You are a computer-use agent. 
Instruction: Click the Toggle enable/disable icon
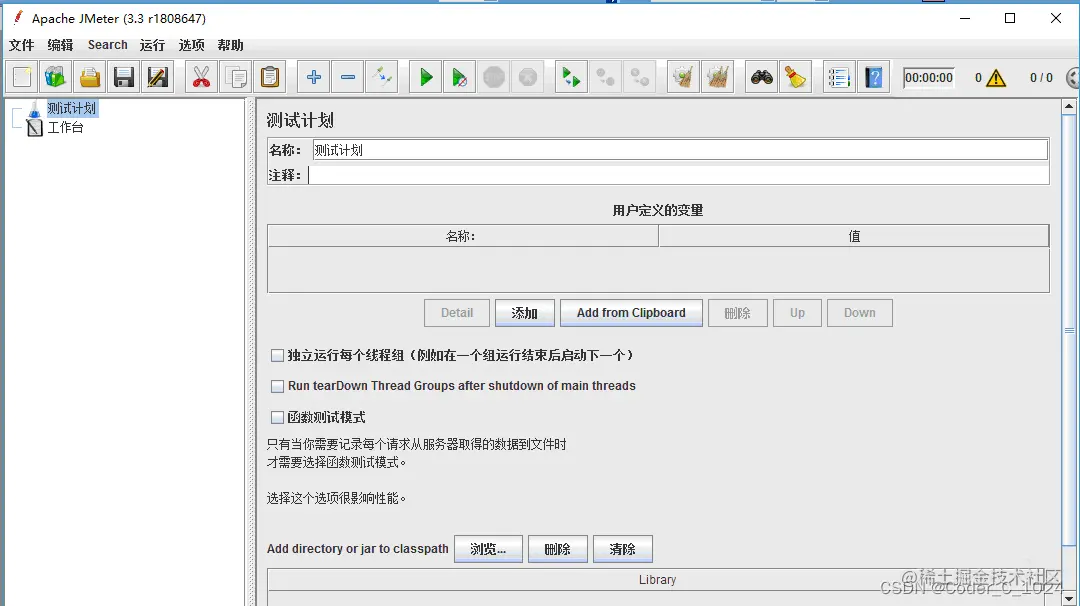pos(382,77)
